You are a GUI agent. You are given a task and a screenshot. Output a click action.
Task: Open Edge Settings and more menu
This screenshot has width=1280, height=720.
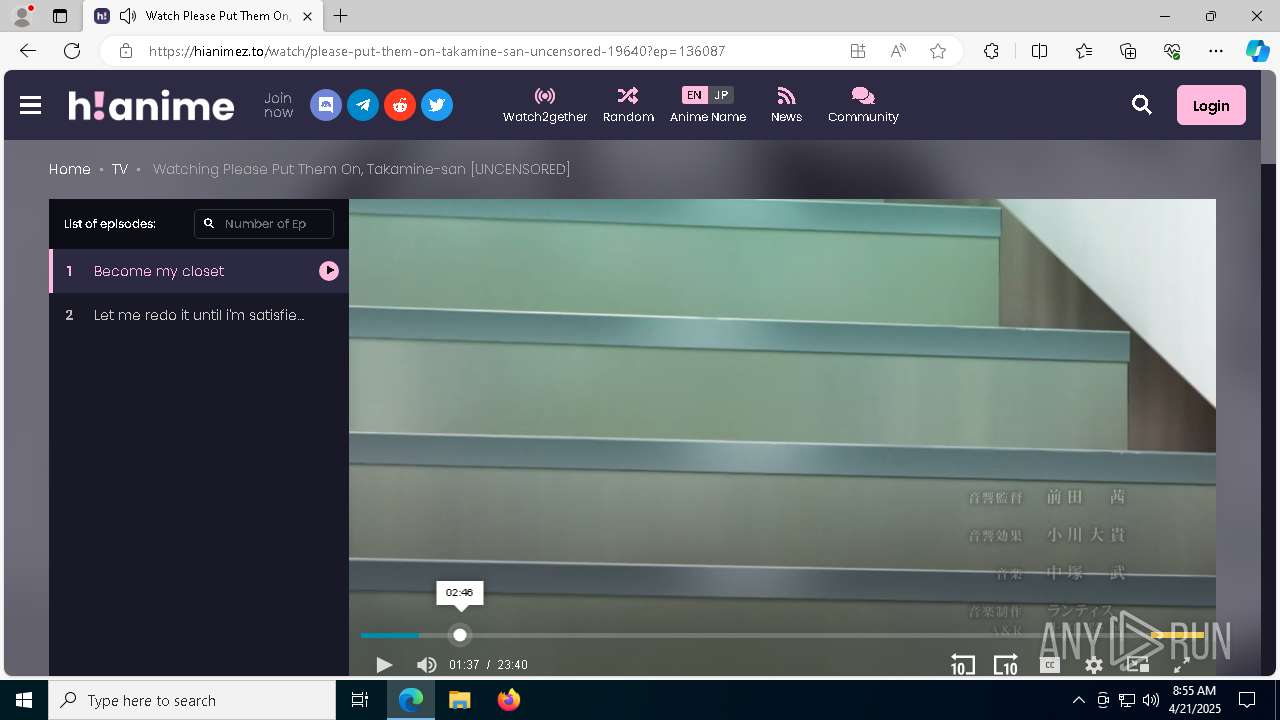(1216, 51)
